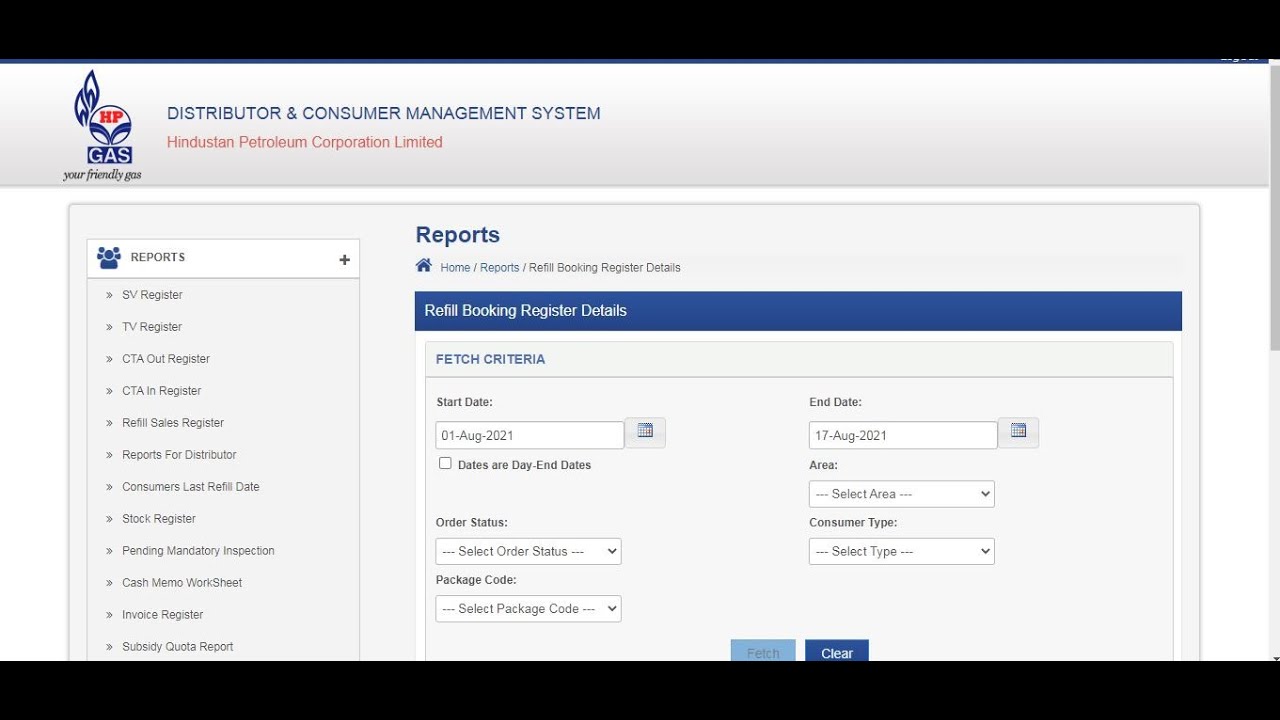This screenshot has height=720, width=1280.
Task: Click the home icon in breadcrumb
Action: (x=424, y=266)
